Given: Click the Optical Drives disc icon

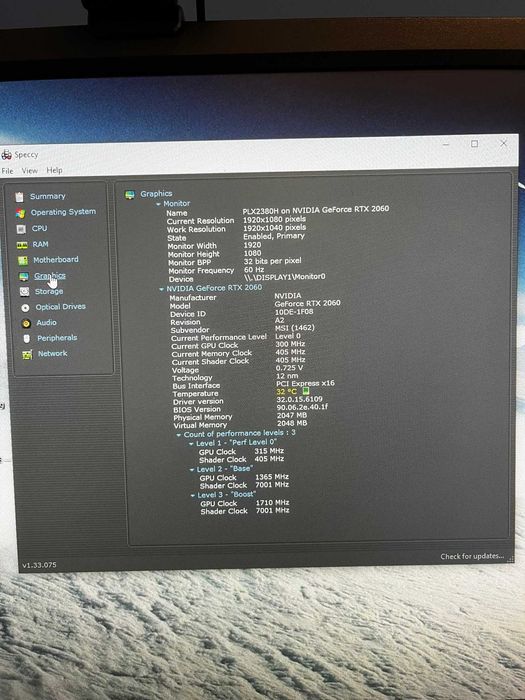Looking at the screenshot, I should 25,308.
